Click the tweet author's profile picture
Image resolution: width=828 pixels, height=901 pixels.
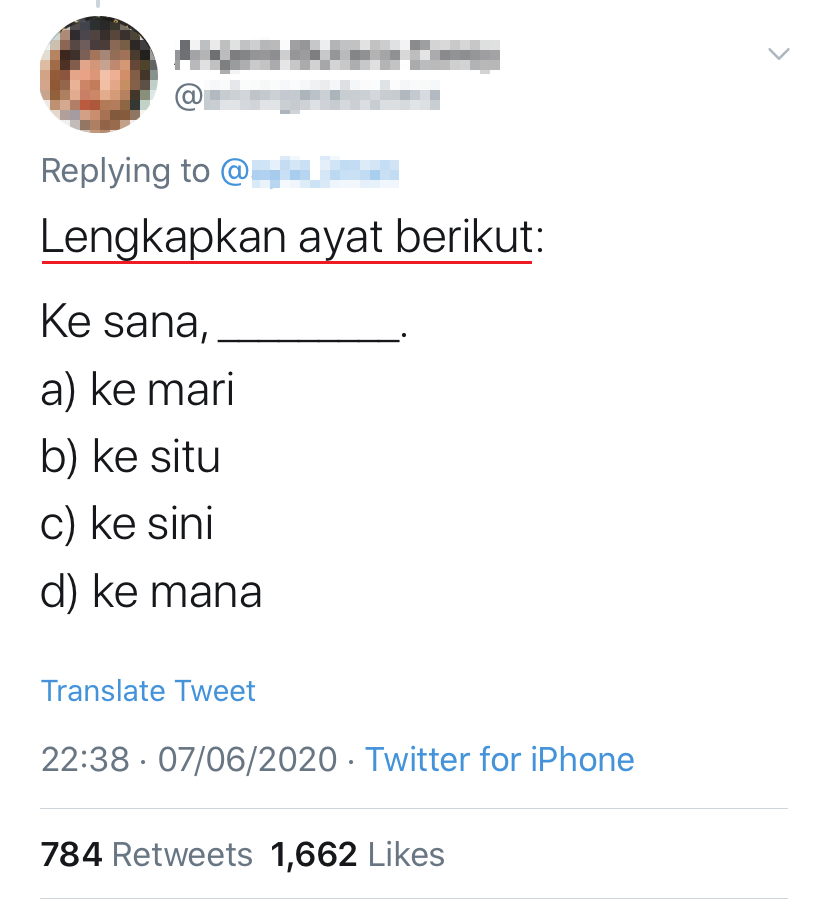click(99, 75)
